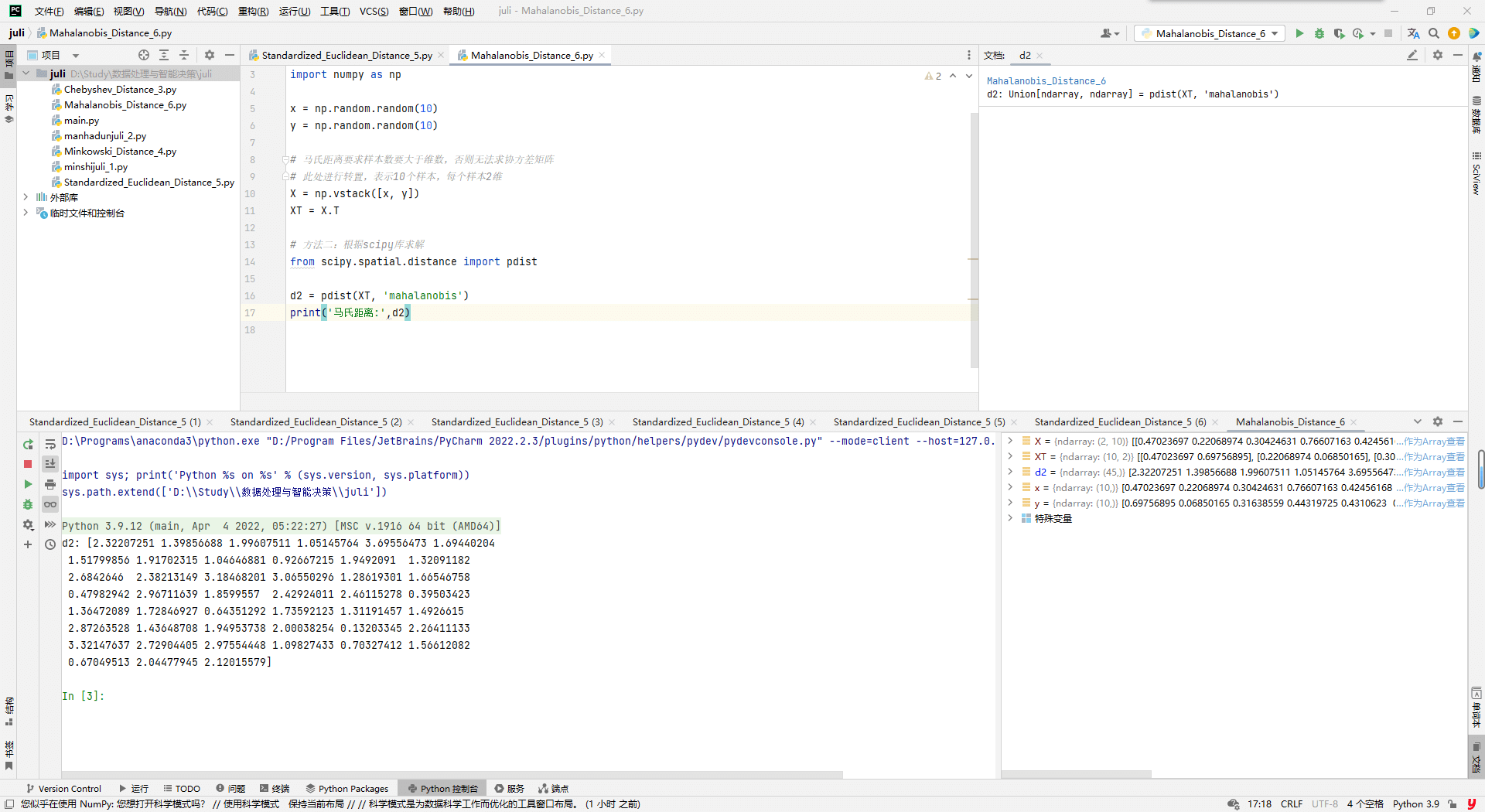Open console command history clock icon
Image resolution: width=1485 pixels, height=812 pixels.
point(50,544)
